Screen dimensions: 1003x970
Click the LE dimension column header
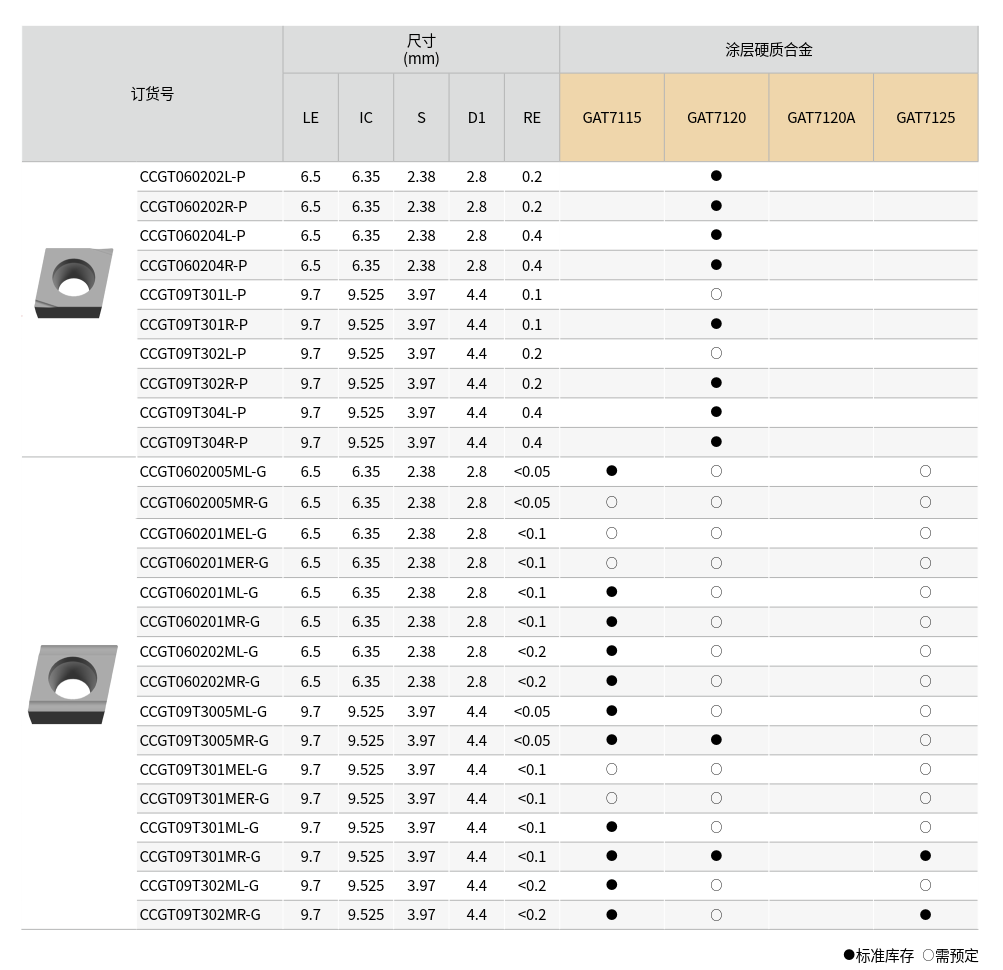[x=311, y=118]
